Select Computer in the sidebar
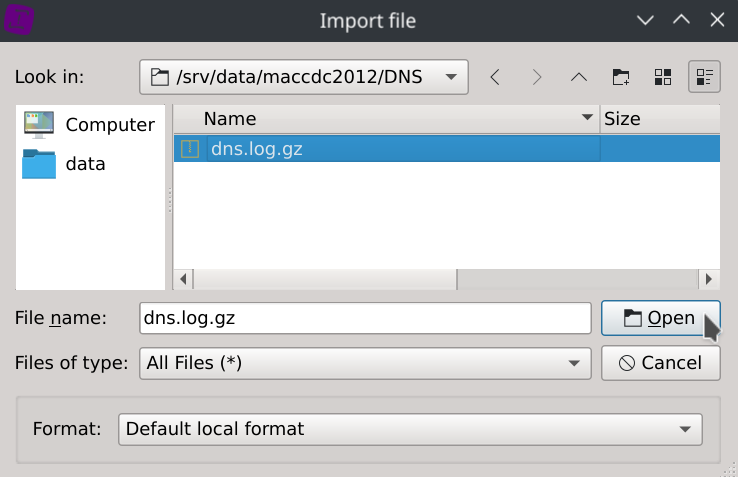This screenshot has height=477, width=738. tap(89, 124)
